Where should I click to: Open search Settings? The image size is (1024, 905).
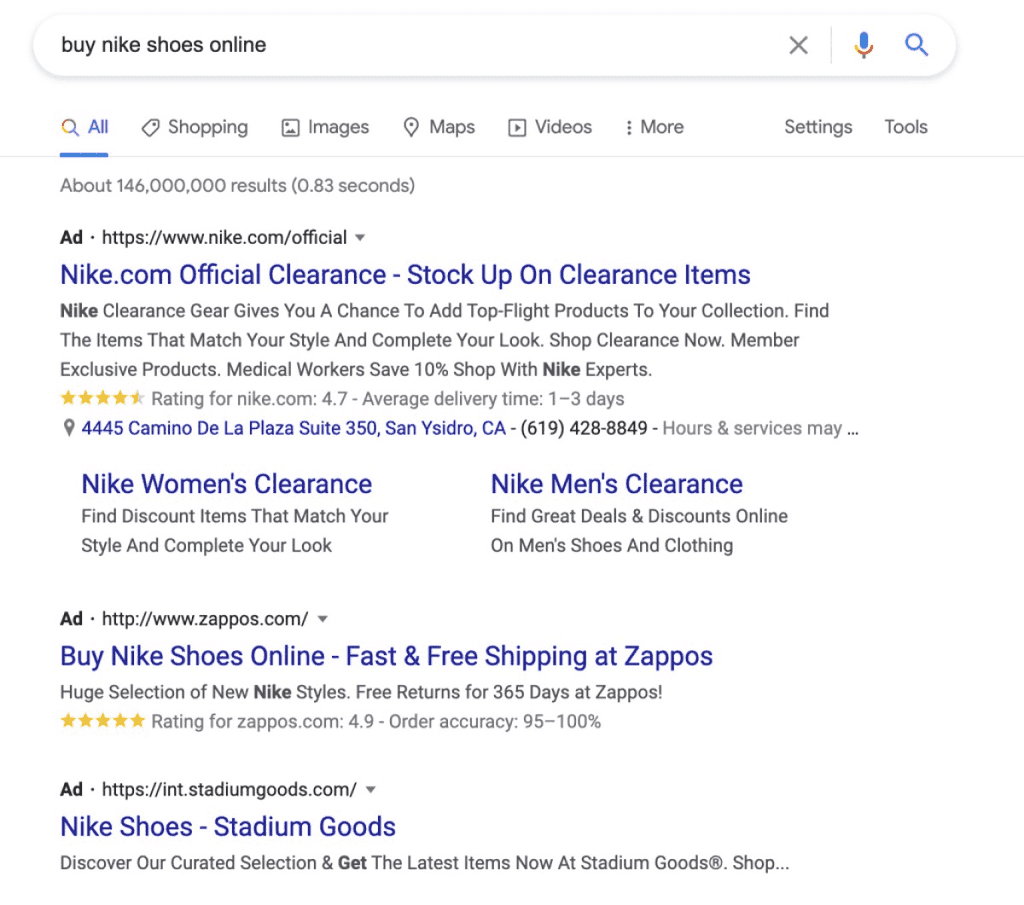[818, 127]
